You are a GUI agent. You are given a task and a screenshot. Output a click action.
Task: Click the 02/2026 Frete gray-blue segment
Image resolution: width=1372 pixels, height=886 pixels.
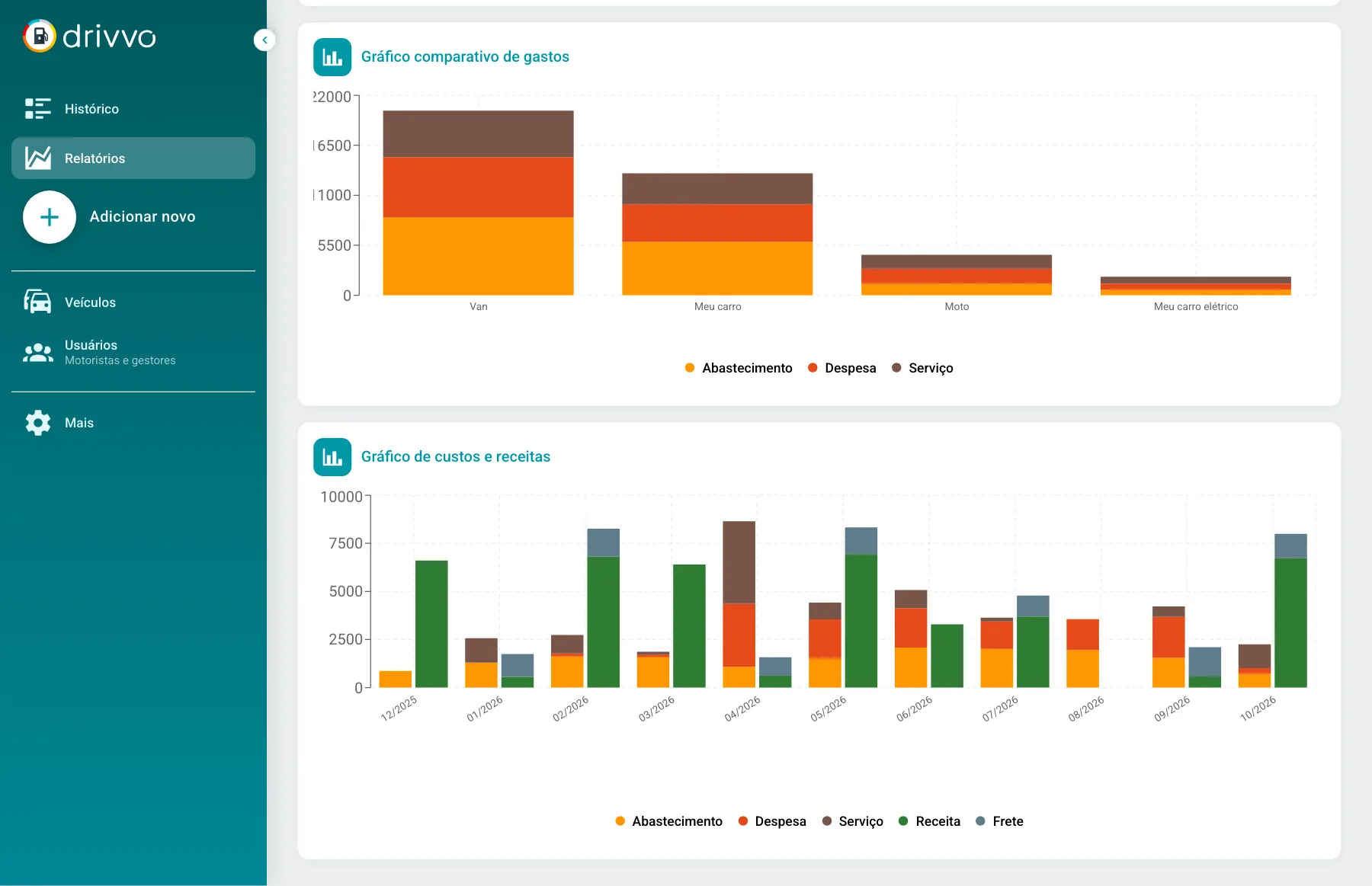[604, 542]
